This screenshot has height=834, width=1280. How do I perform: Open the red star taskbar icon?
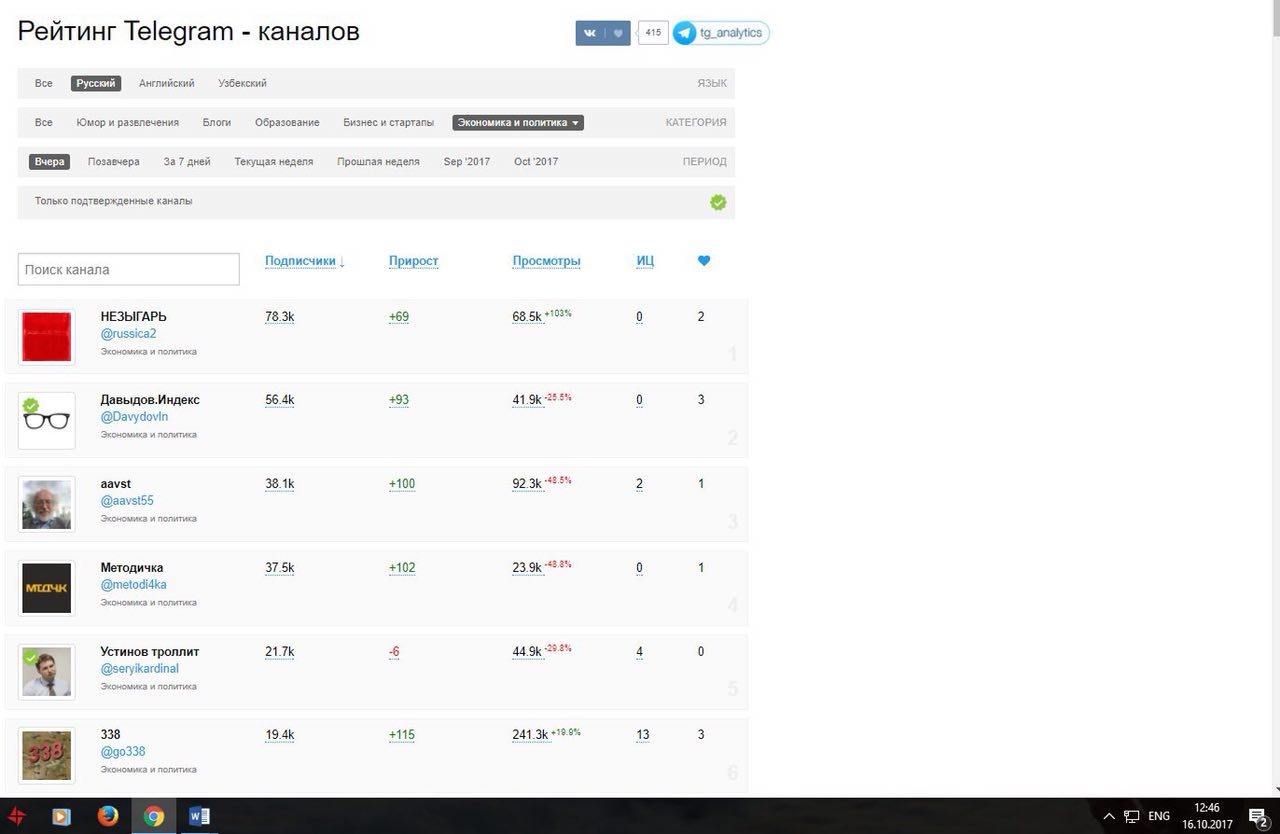(16, 816)
